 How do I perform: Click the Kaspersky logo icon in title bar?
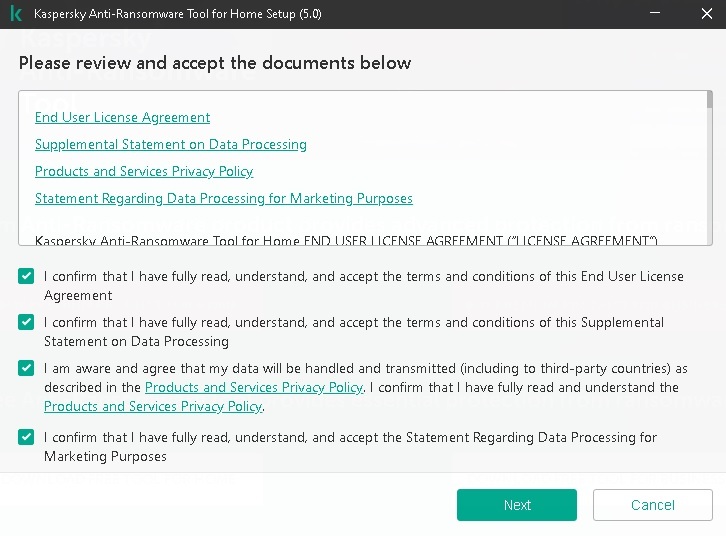(x=16, y=13)
